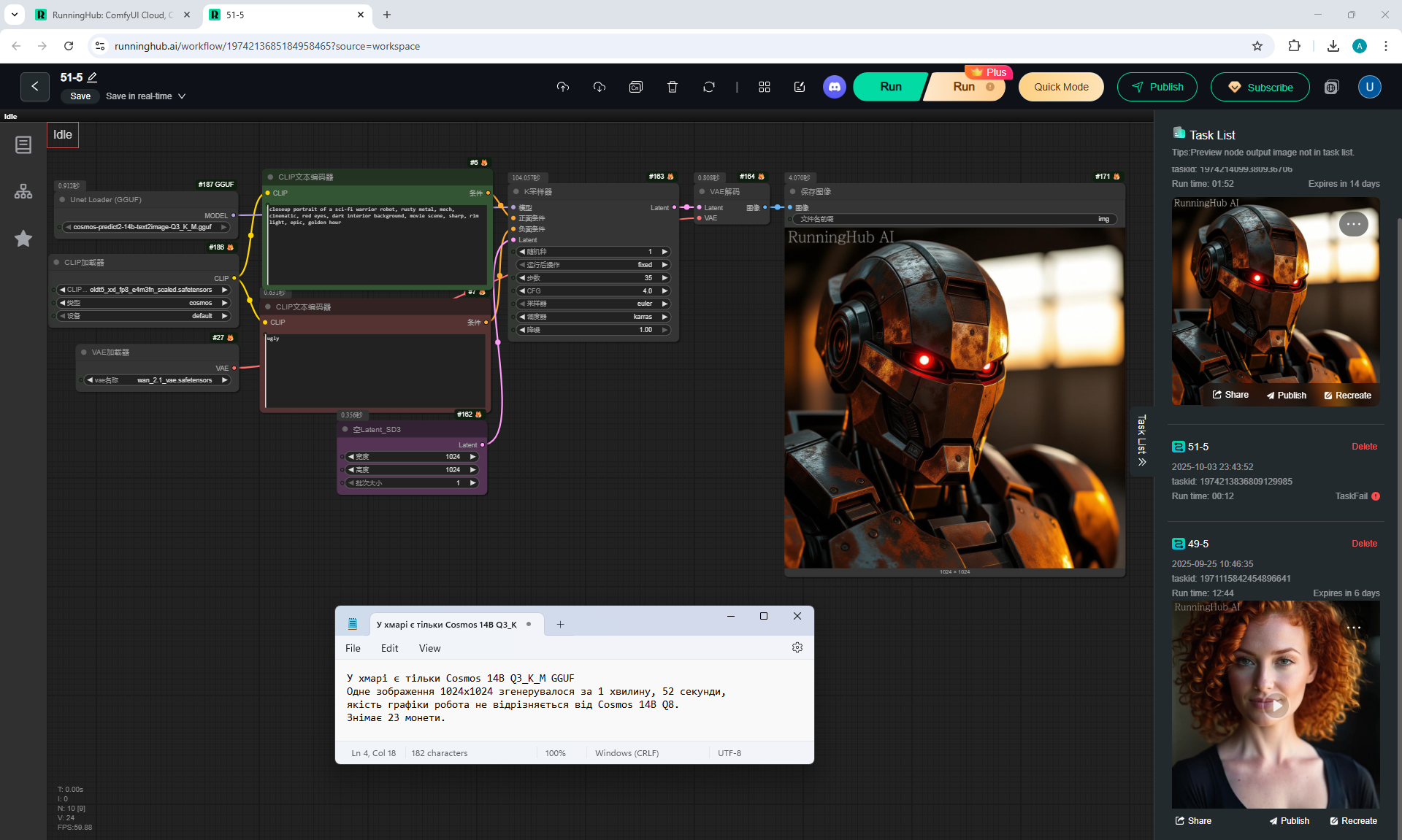Open the Notepad View menu
1402x840 pixels.
point(429,648)
